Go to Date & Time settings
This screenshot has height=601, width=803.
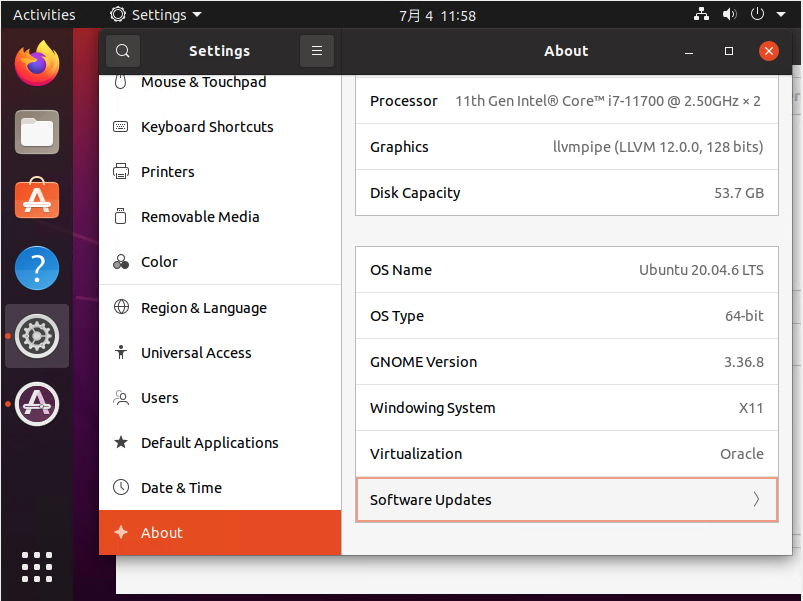181,488
